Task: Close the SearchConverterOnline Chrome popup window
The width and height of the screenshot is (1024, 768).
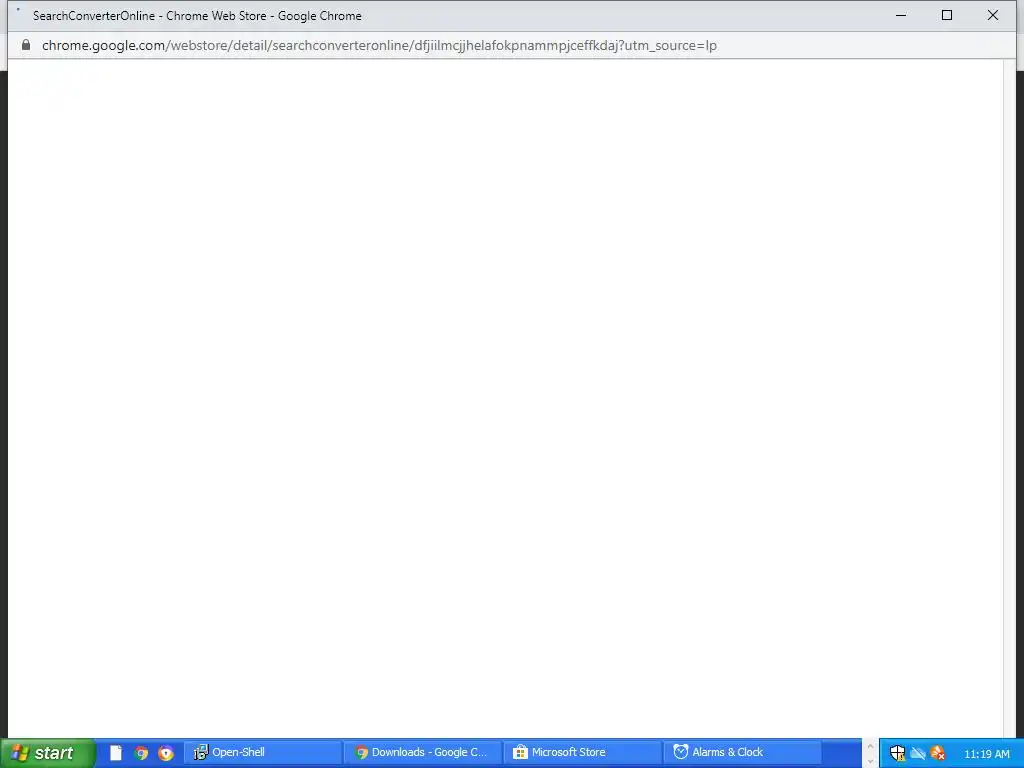Action: coord(993,15)
